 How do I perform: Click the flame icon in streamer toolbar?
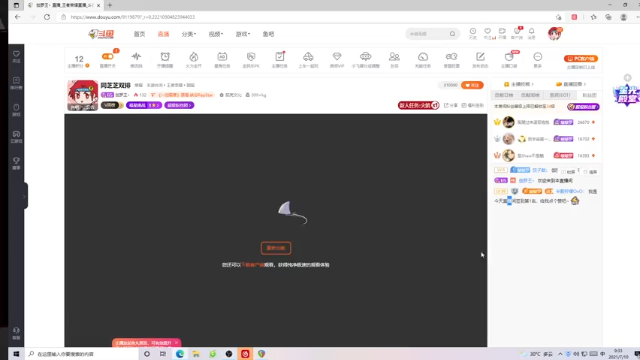coord(193,56)
